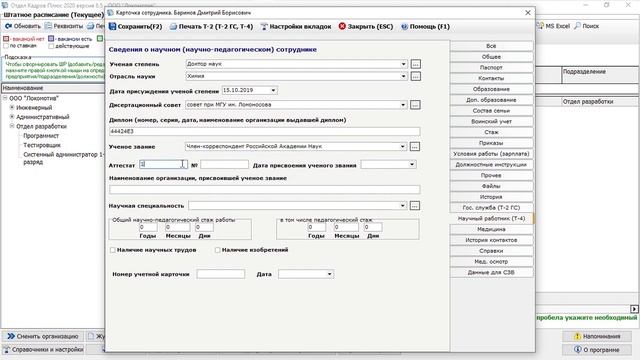
Task: Save the employee card with Сохранить(F2)
Action: 136,27
